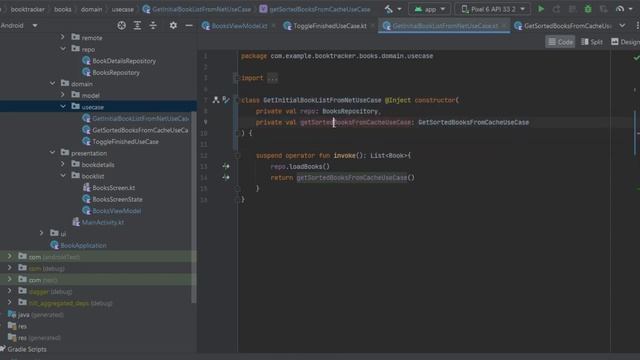Click the booktracker breadcrumb
Viewport: 640px width, 360px height.
(x=27, y=9)
